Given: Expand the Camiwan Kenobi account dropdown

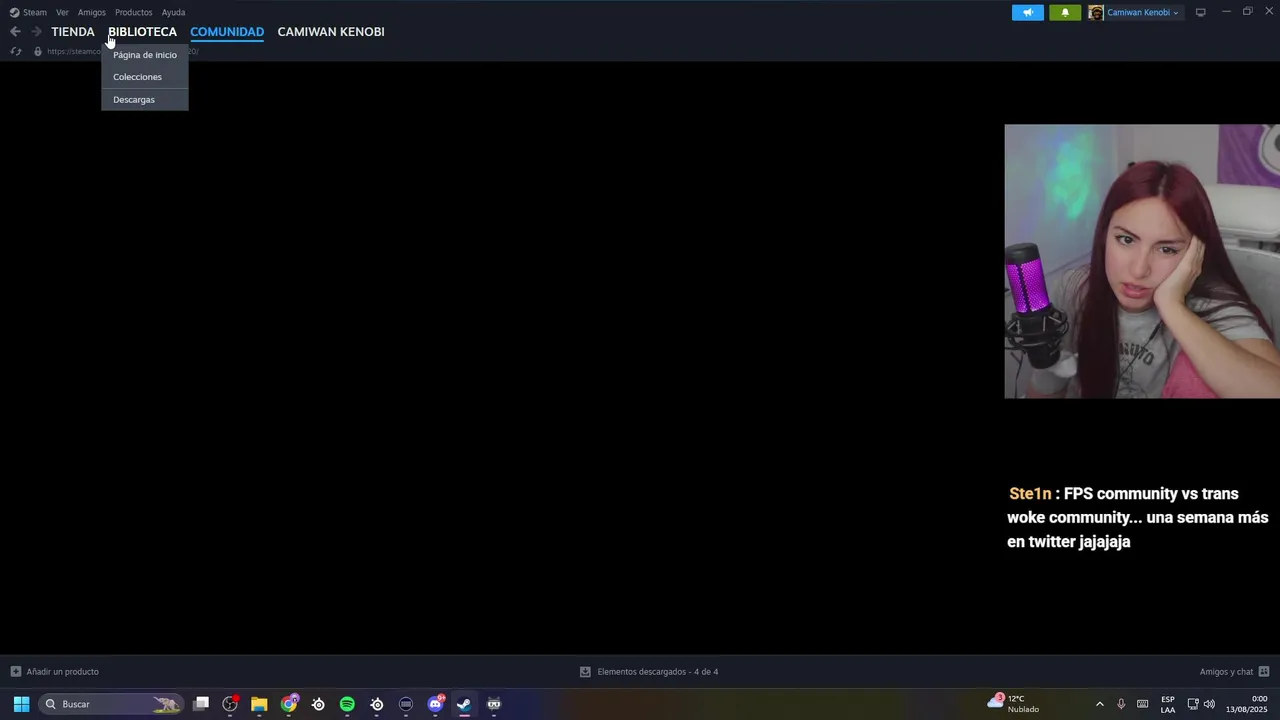Looking at the screenshot, I should (x=1143, y=12).
